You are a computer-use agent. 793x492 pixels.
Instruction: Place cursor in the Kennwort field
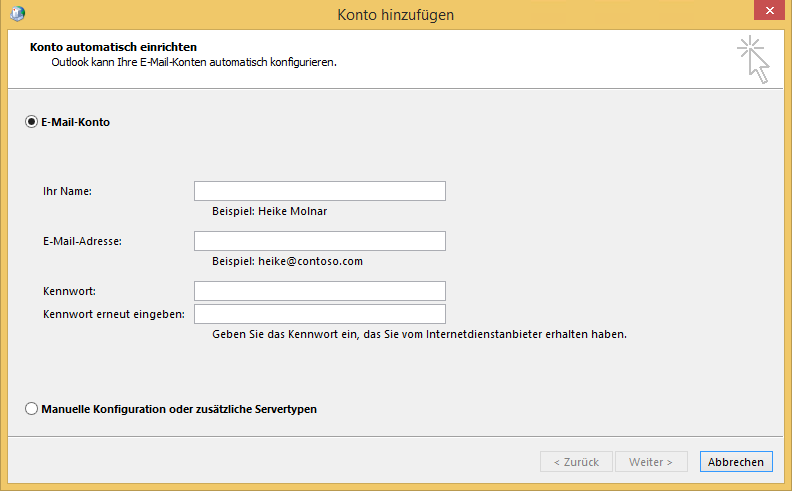click(319, 291)
